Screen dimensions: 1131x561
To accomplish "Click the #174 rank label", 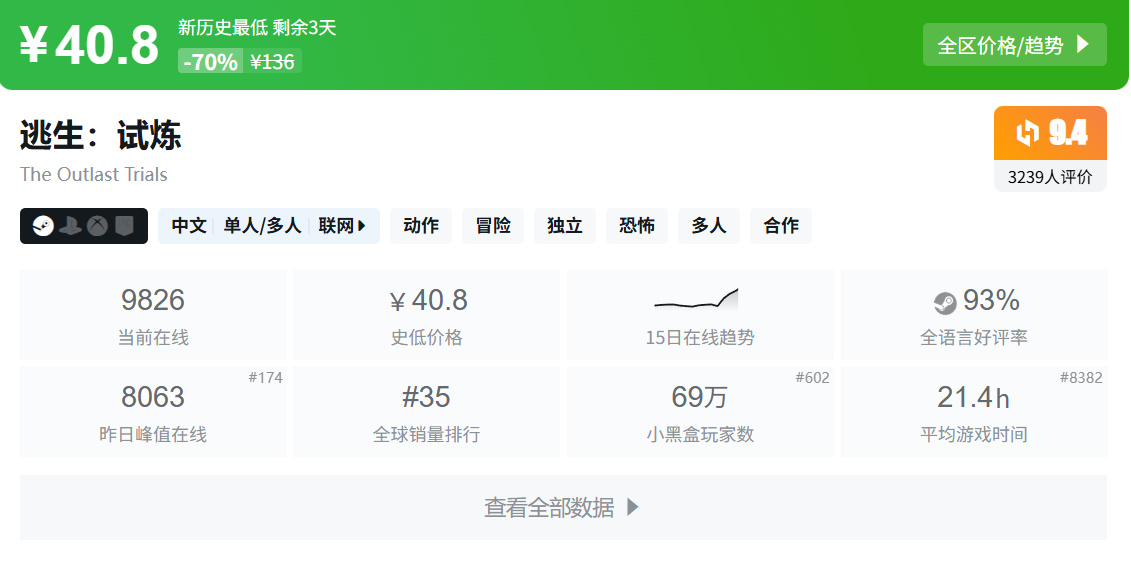I will point(265,377).
